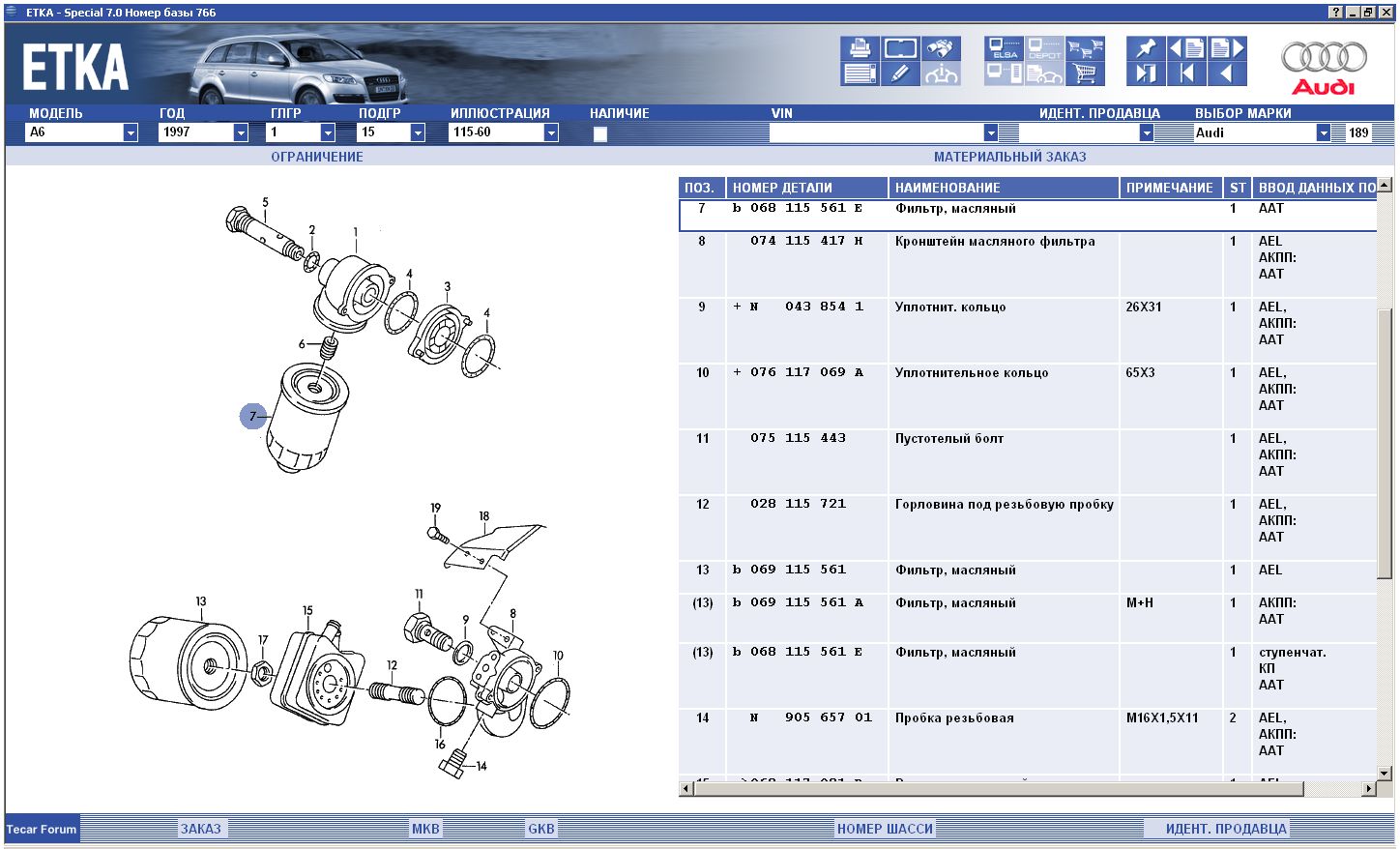Launch the ELSA link icon

click(1004, 48)
